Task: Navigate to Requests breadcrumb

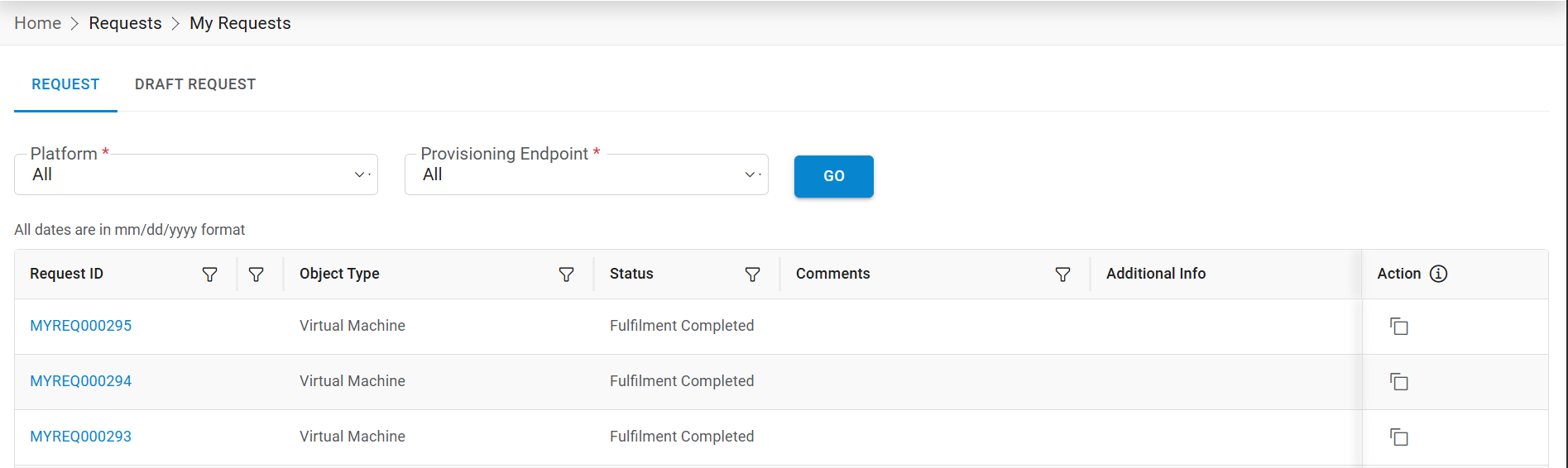Action: coord(126,23)
